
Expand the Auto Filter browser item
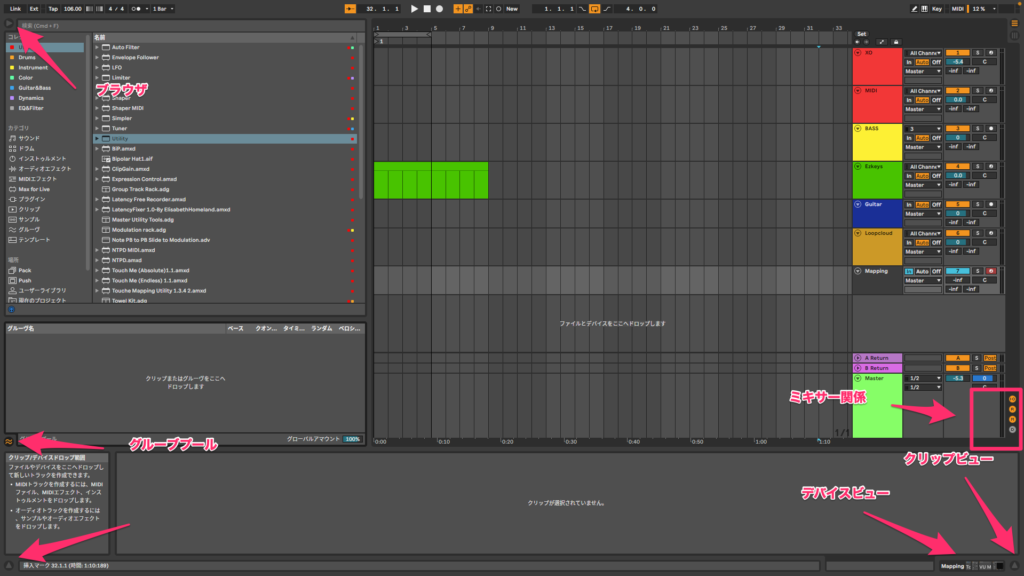[97, 47]
